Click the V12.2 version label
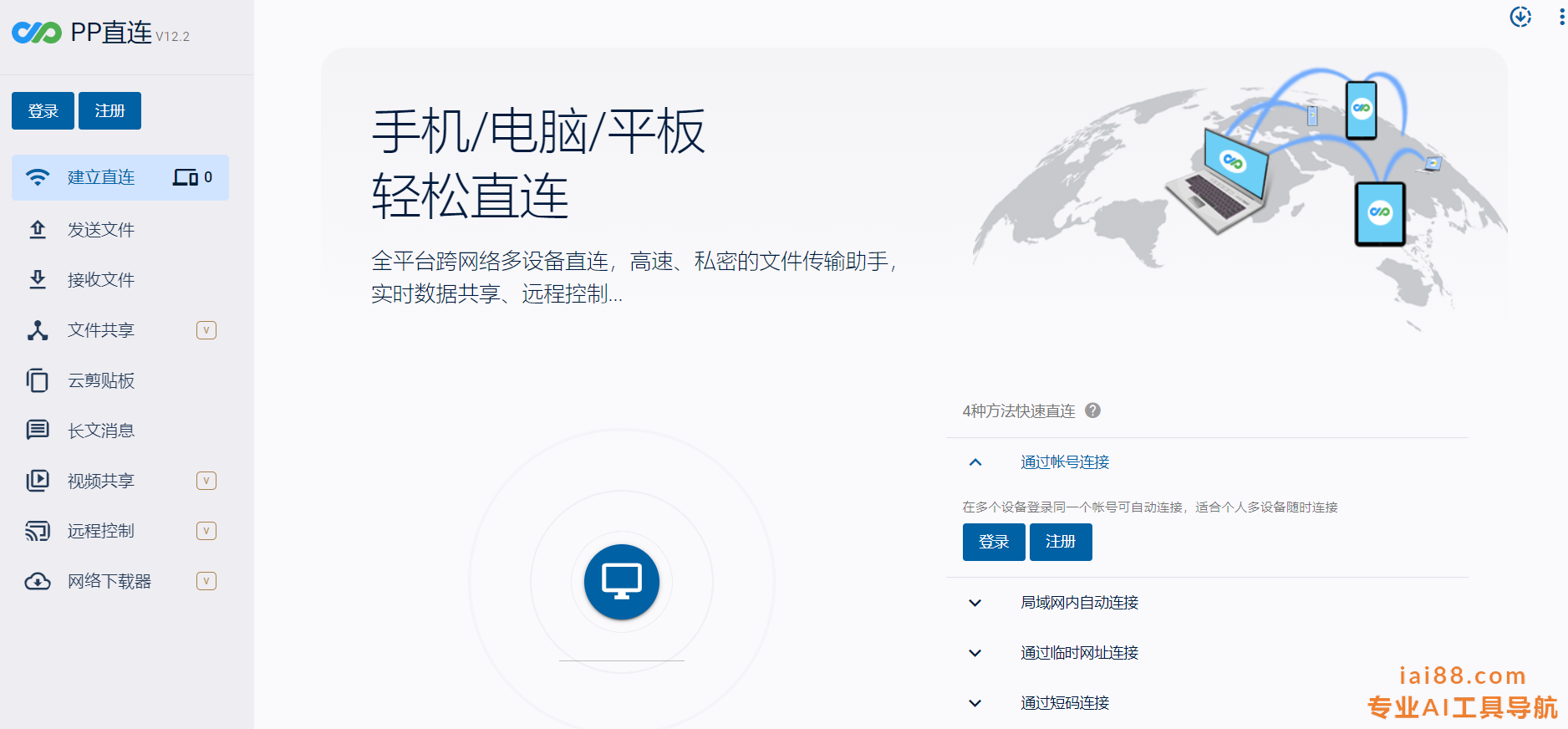 coord(173,37)
